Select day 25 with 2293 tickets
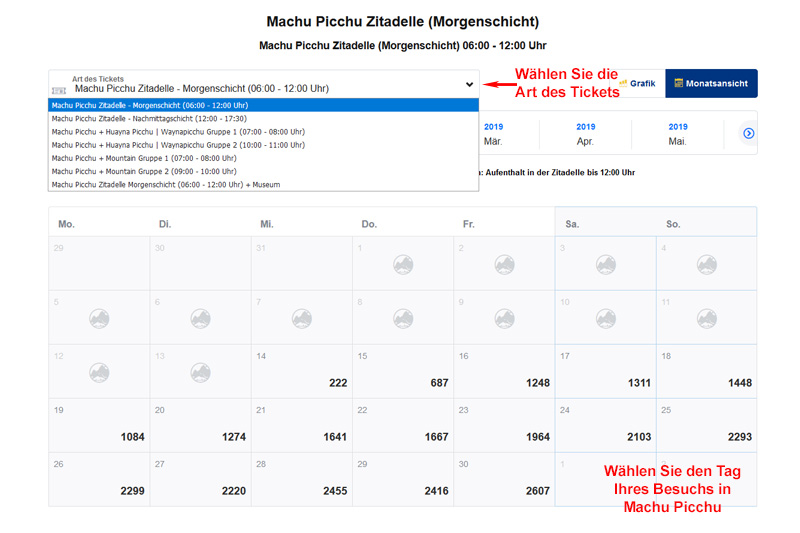 707,425
